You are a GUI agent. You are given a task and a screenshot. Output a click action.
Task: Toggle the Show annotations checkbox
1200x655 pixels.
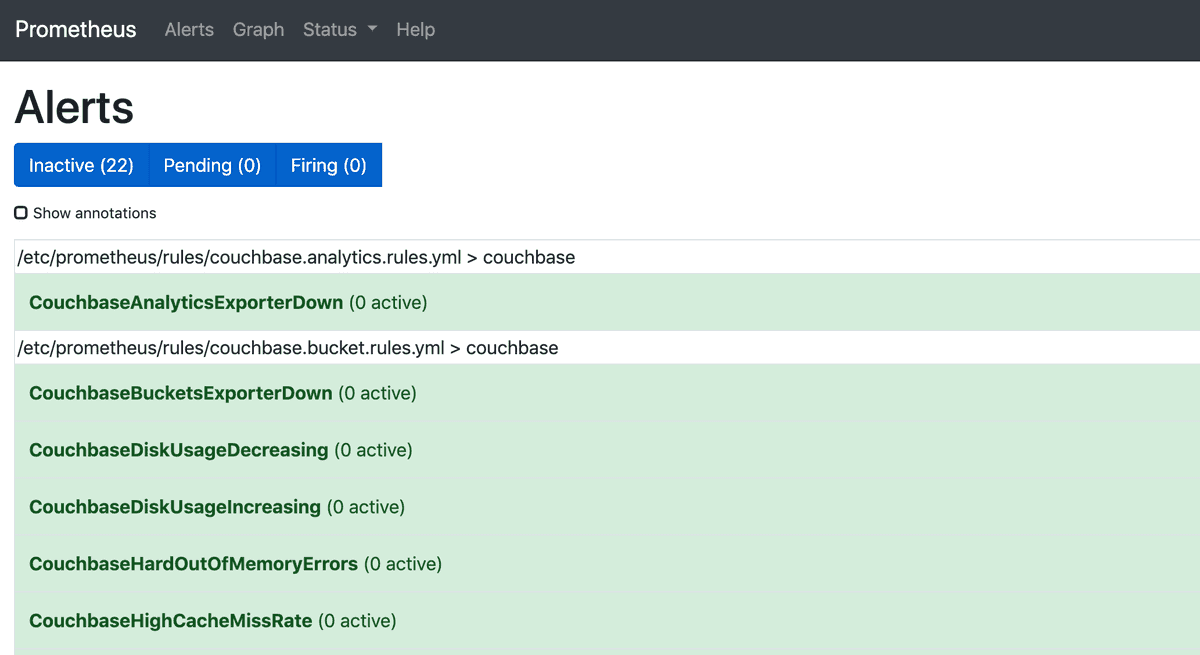pos(20,212)
